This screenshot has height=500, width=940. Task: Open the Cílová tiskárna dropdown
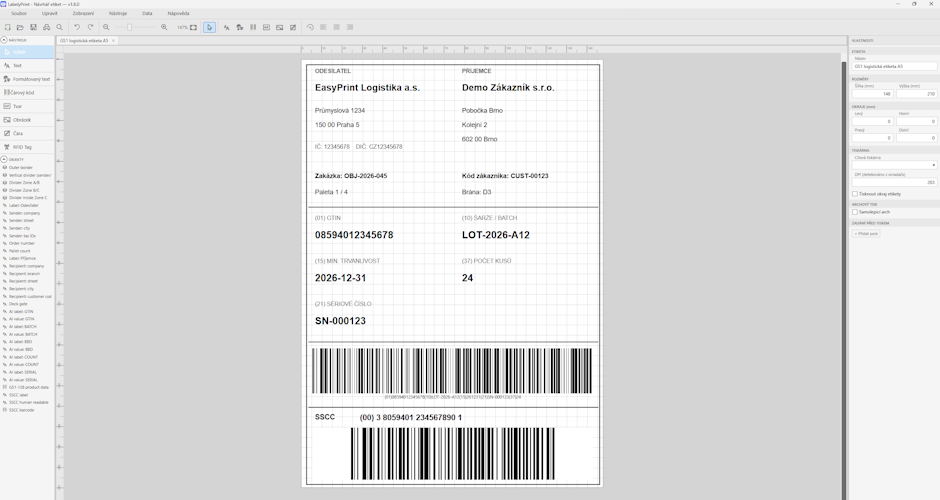(x=894, y=165)
